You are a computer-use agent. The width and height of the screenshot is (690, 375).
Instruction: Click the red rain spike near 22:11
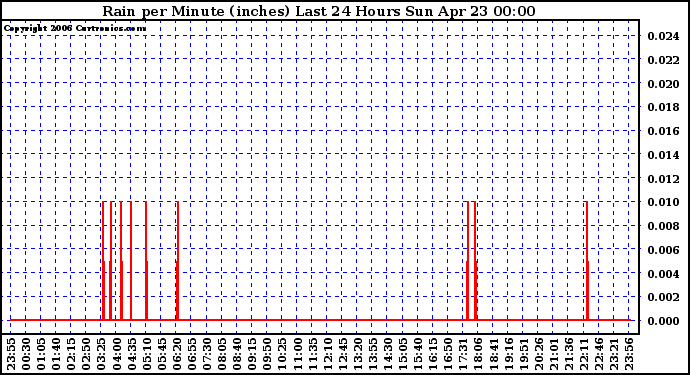tap(587, 261)
